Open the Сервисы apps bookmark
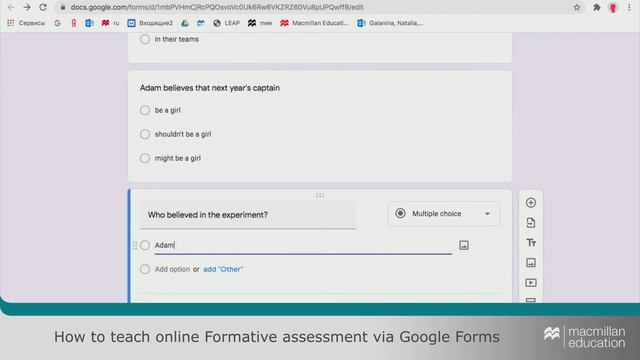The image size is (640, 360). pyautogui.click(x=26, y=23)
